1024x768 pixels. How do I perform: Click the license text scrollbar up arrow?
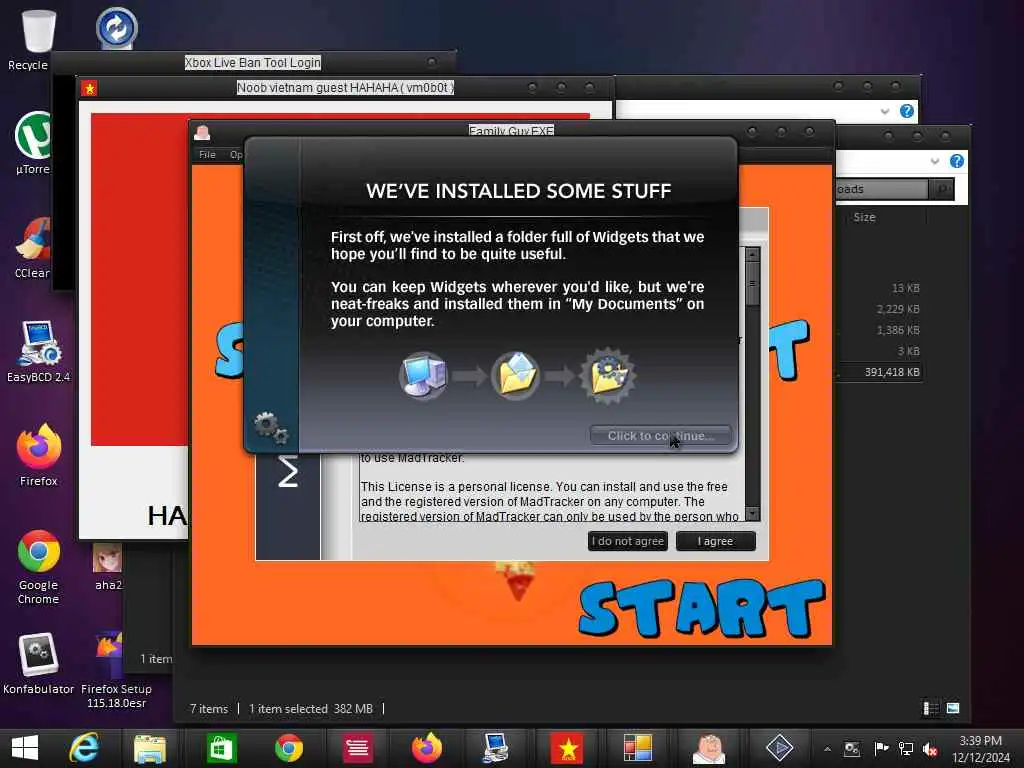pyautogui.click(x=752, y=254)
